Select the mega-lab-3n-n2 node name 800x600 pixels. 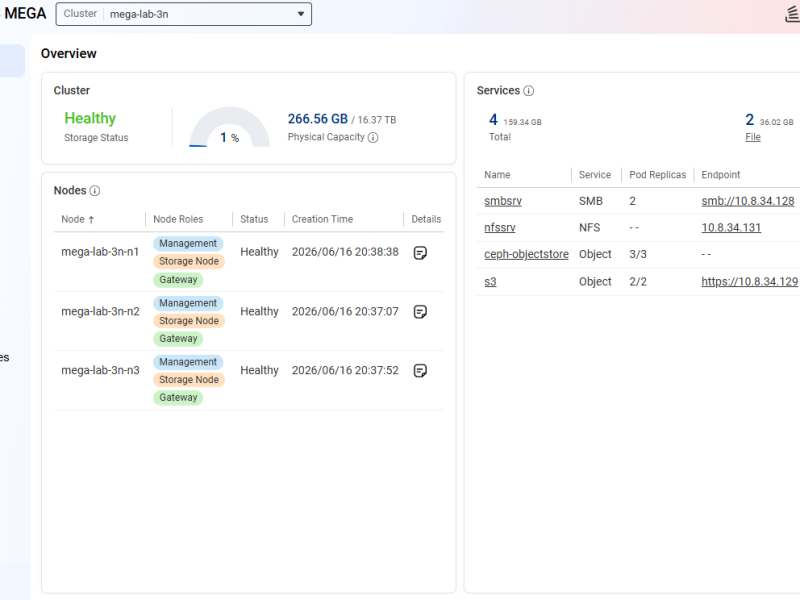[x=101, y=312]
